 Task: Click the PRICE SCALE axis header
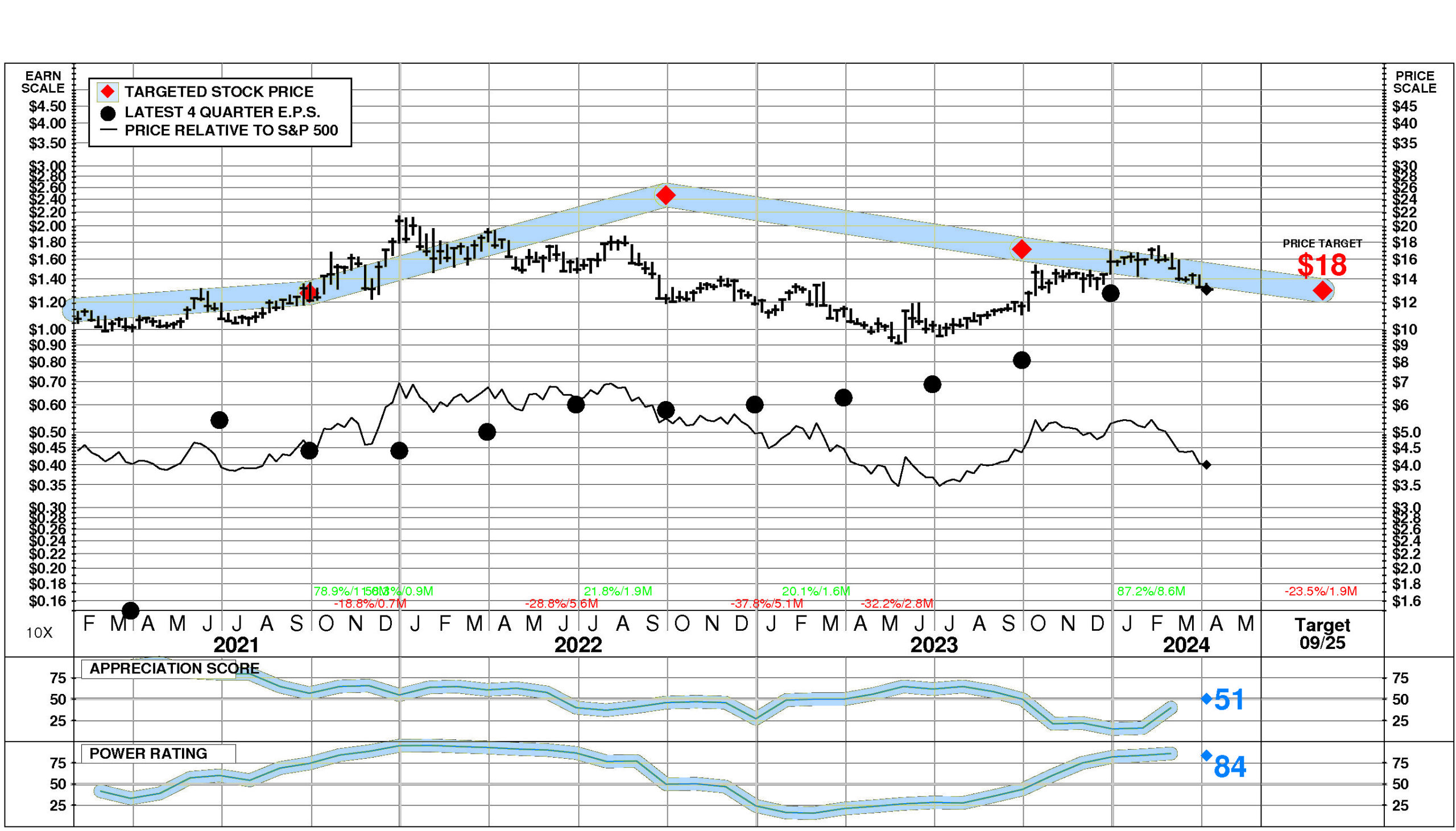coord(1414,82)
